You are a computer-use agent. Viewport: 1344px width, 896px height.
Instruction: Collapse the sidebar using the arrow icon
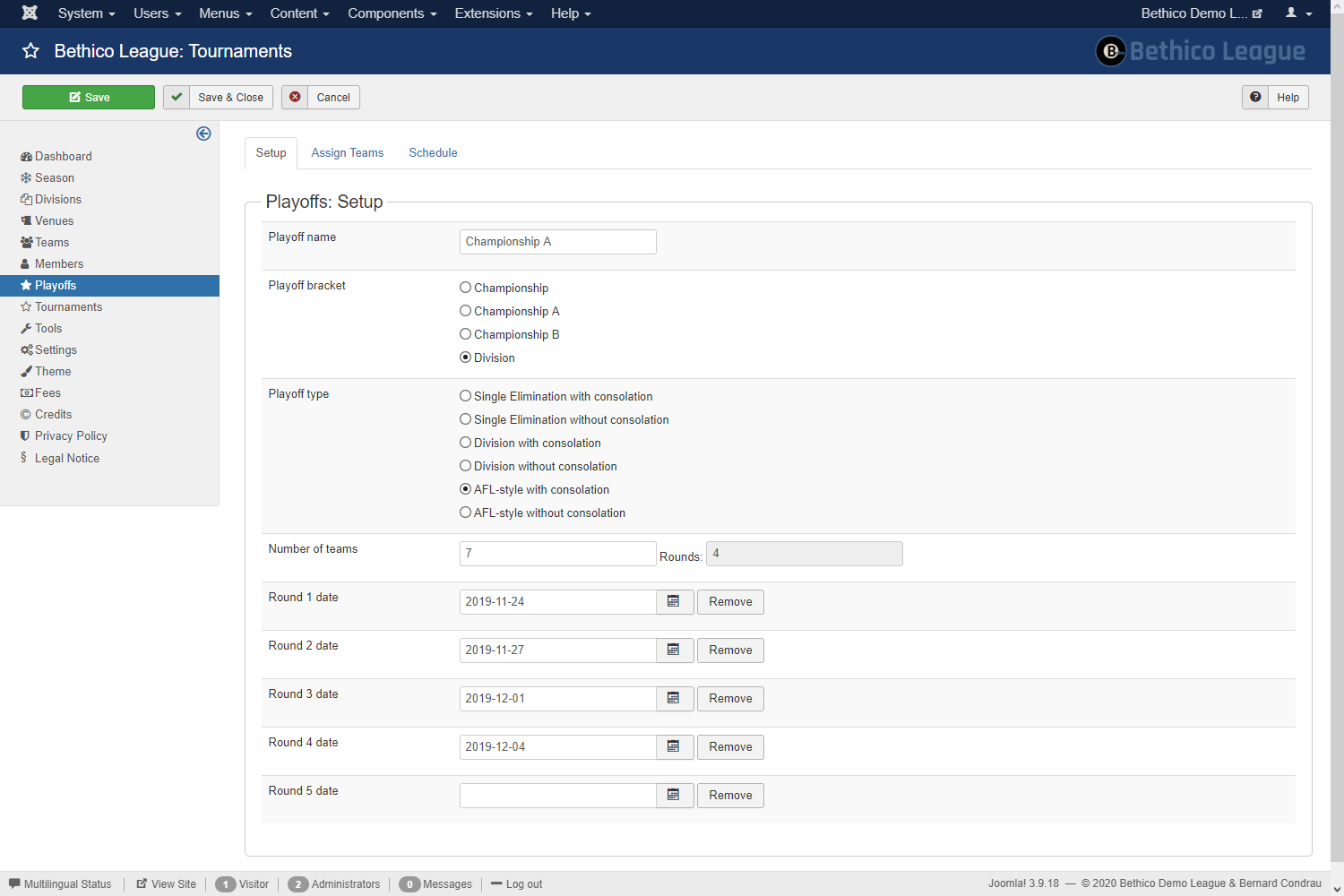pos(203,134)
